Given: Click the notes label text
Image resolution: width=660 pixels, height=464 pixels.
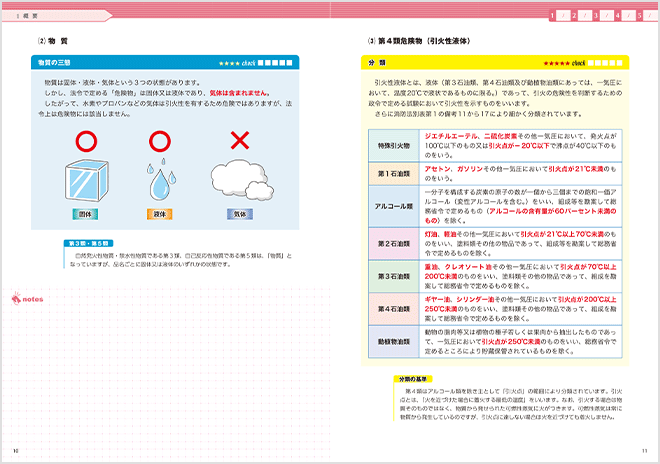Looking at the screenshot, I should (x=33, y=299).
